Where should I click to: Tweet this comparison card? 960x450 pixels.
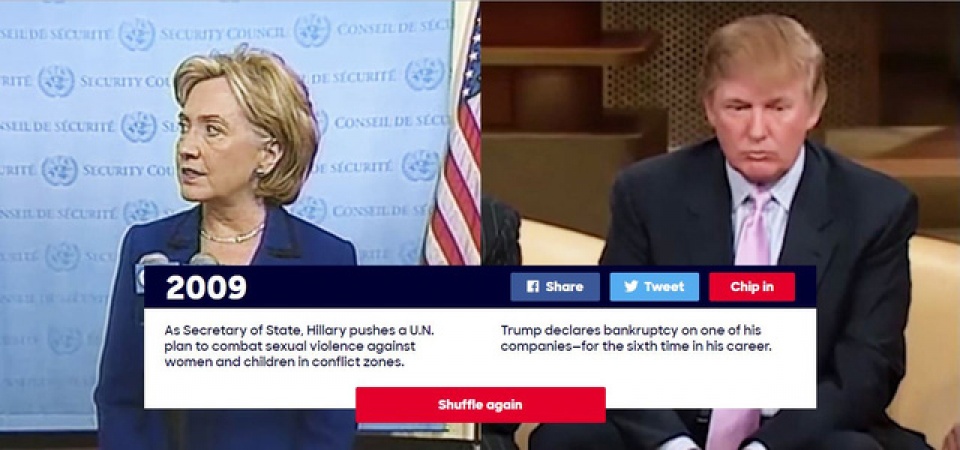click(654, 287)
